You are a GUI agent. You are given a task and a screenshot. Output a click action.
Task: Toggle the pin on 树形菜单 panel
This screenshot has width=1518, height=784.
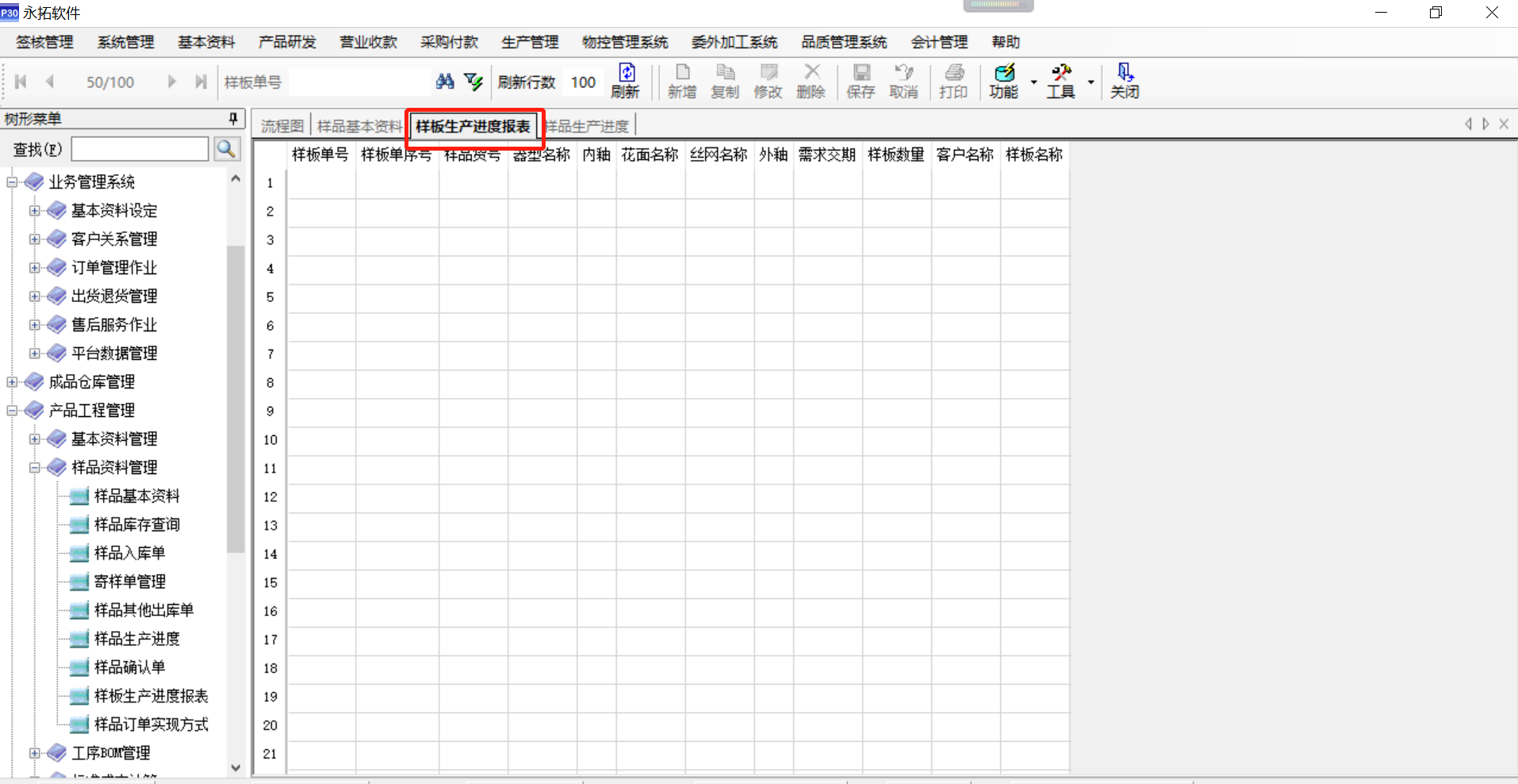point(233,119)
